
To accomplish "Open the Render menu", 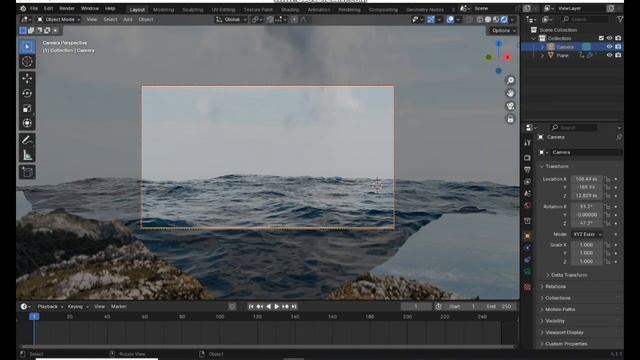I will click(x=67, y=8).
